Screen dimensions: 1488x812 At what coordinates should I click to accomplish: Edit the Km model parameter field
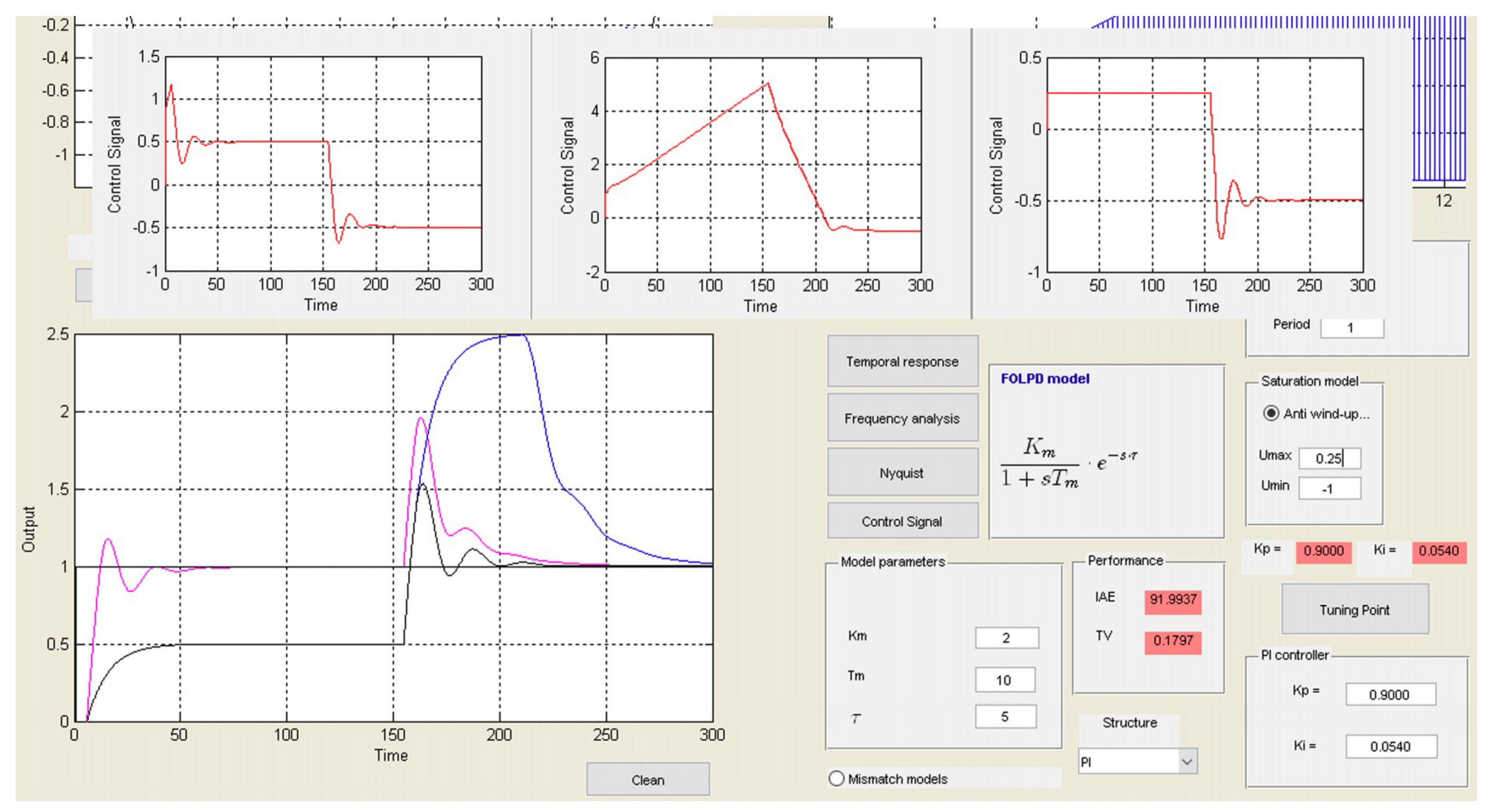coord(1006,638)
